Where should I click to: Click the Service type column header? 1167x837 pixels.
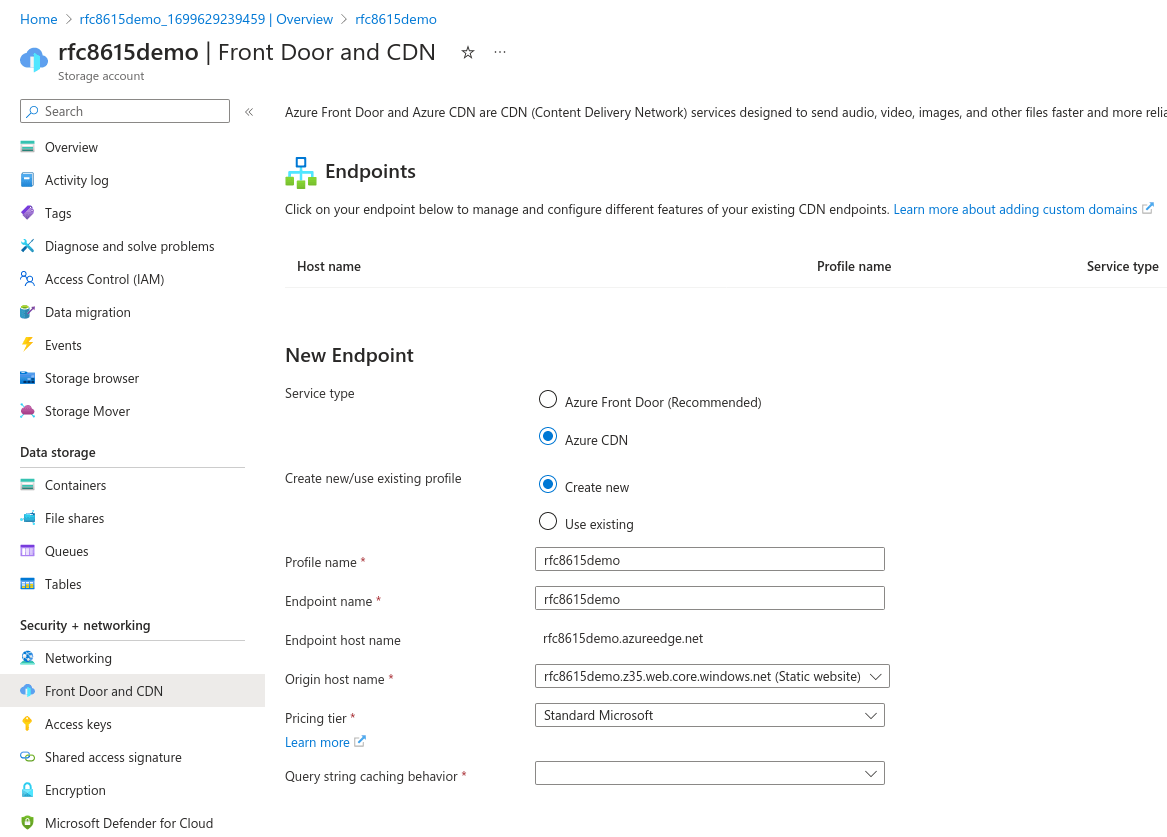(x=1122, y=266)
